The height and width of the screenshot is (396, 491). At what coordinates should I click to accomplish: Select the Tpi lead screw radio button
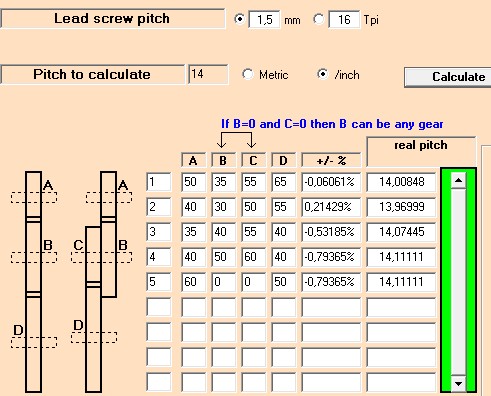pyautogui.click(x=319, y=19)
